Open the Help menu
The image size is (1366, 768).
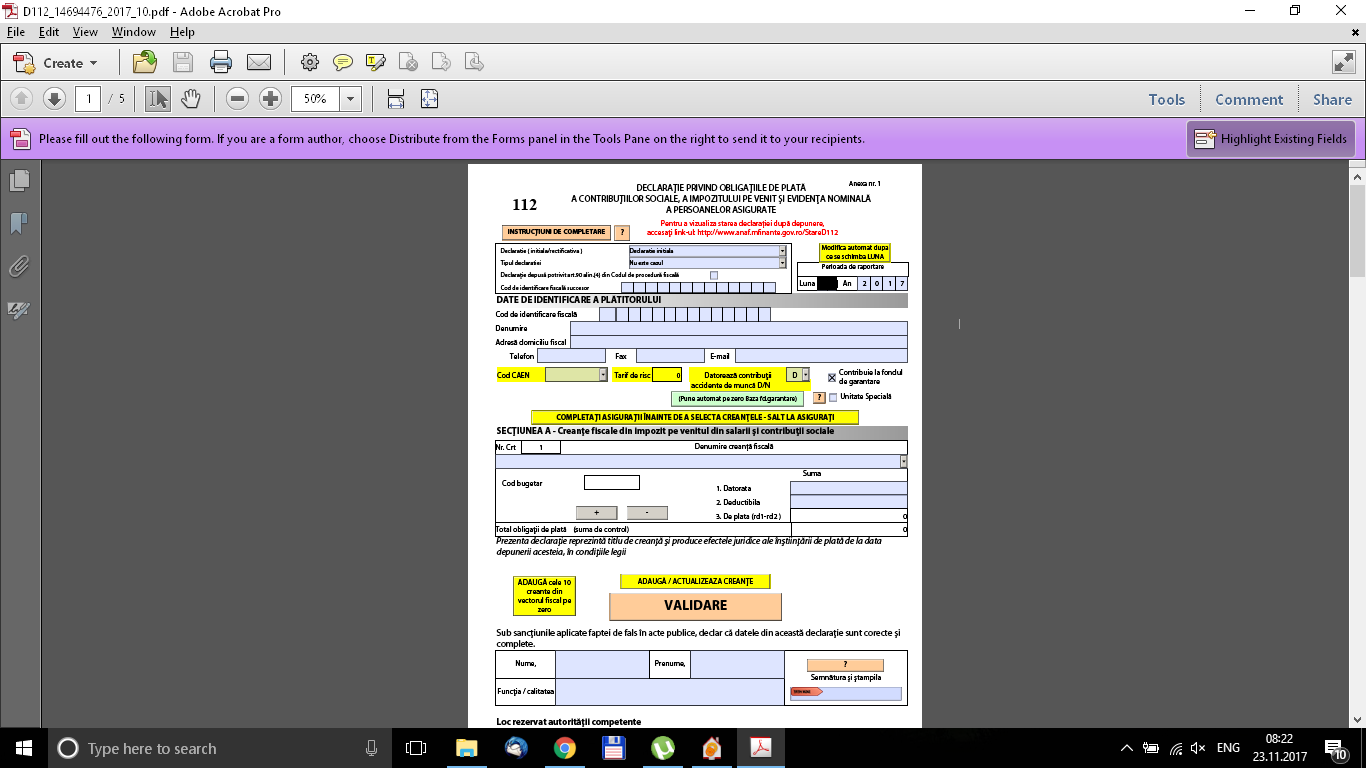(x=182, y=32)
